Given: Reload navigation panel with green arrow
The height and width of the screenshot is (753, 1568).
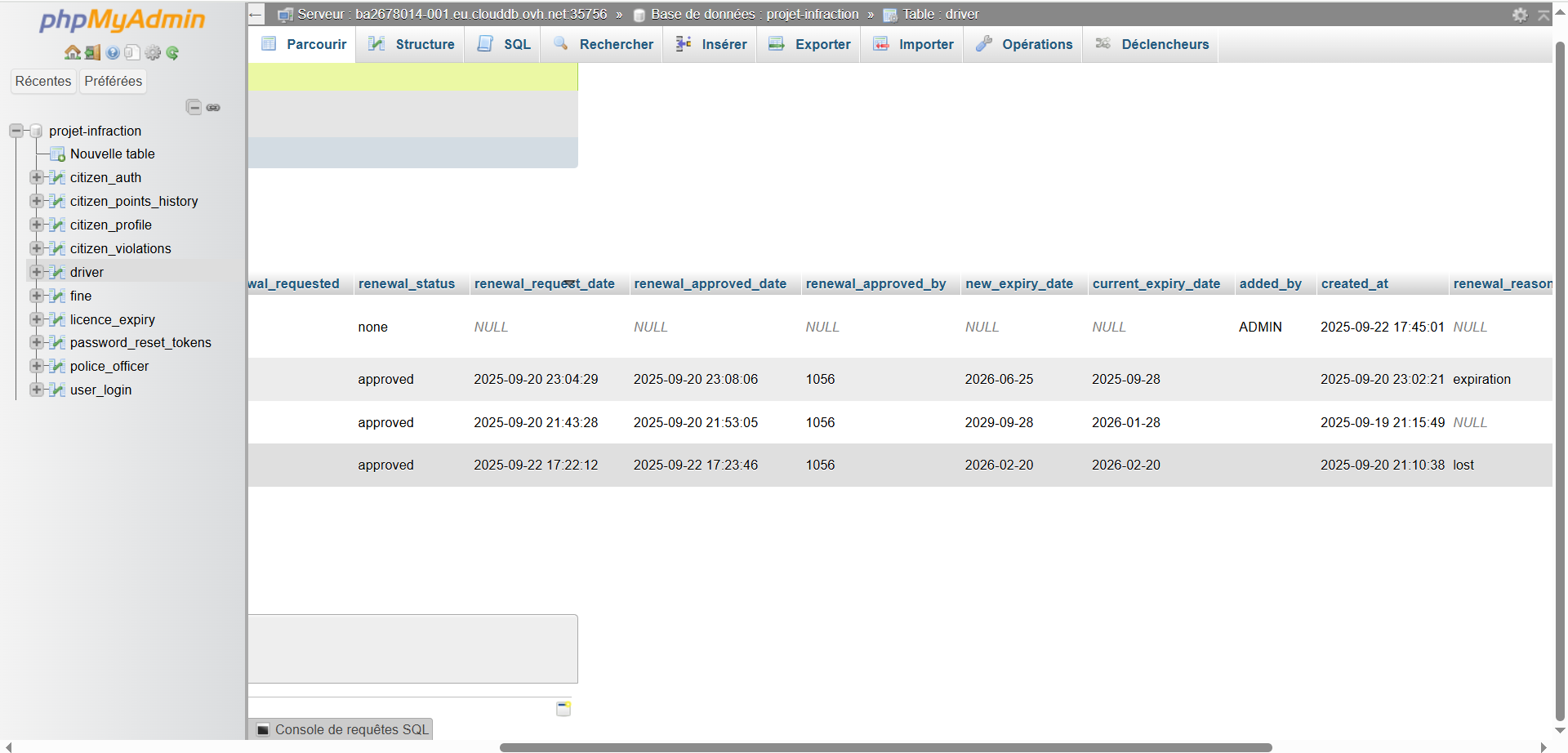Looking at the screenshot, I should coord(172,53).
